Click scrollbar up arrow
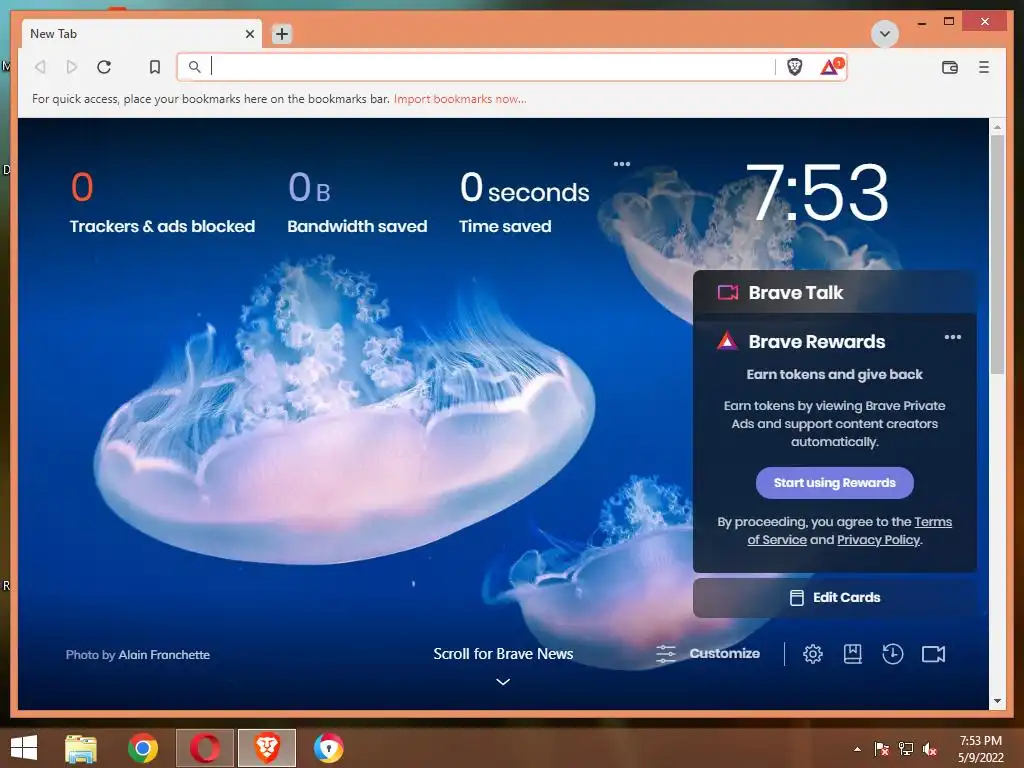1024x768 pixels. click(x=997, y=127)
